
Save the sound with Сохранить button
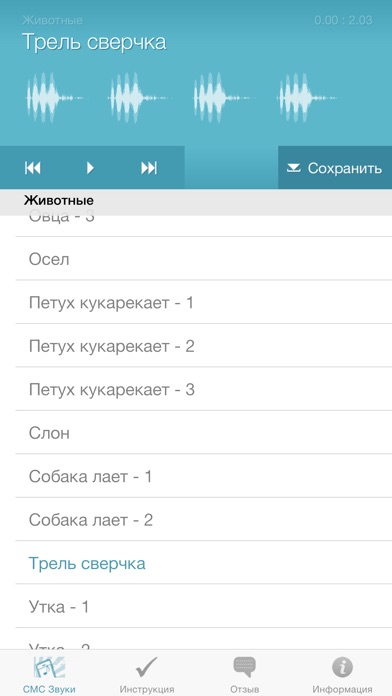(x=335, y=168)
